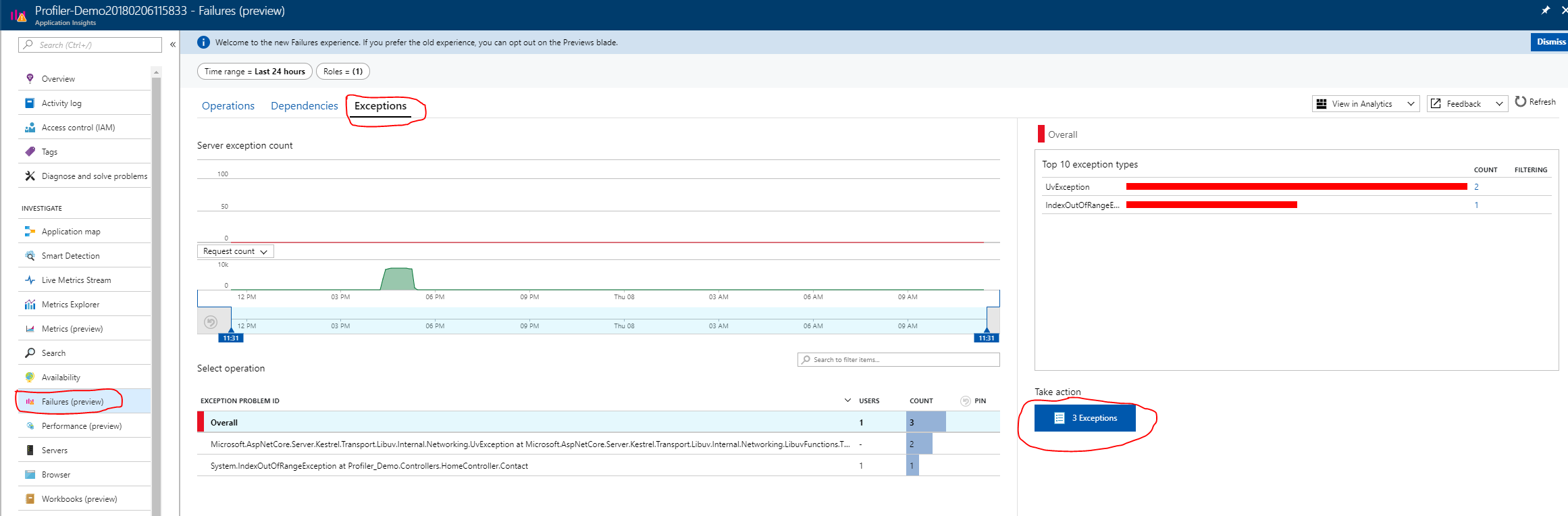Open Application map icon
This screenshot has width=1568, height=516.
tap(30, 231)
